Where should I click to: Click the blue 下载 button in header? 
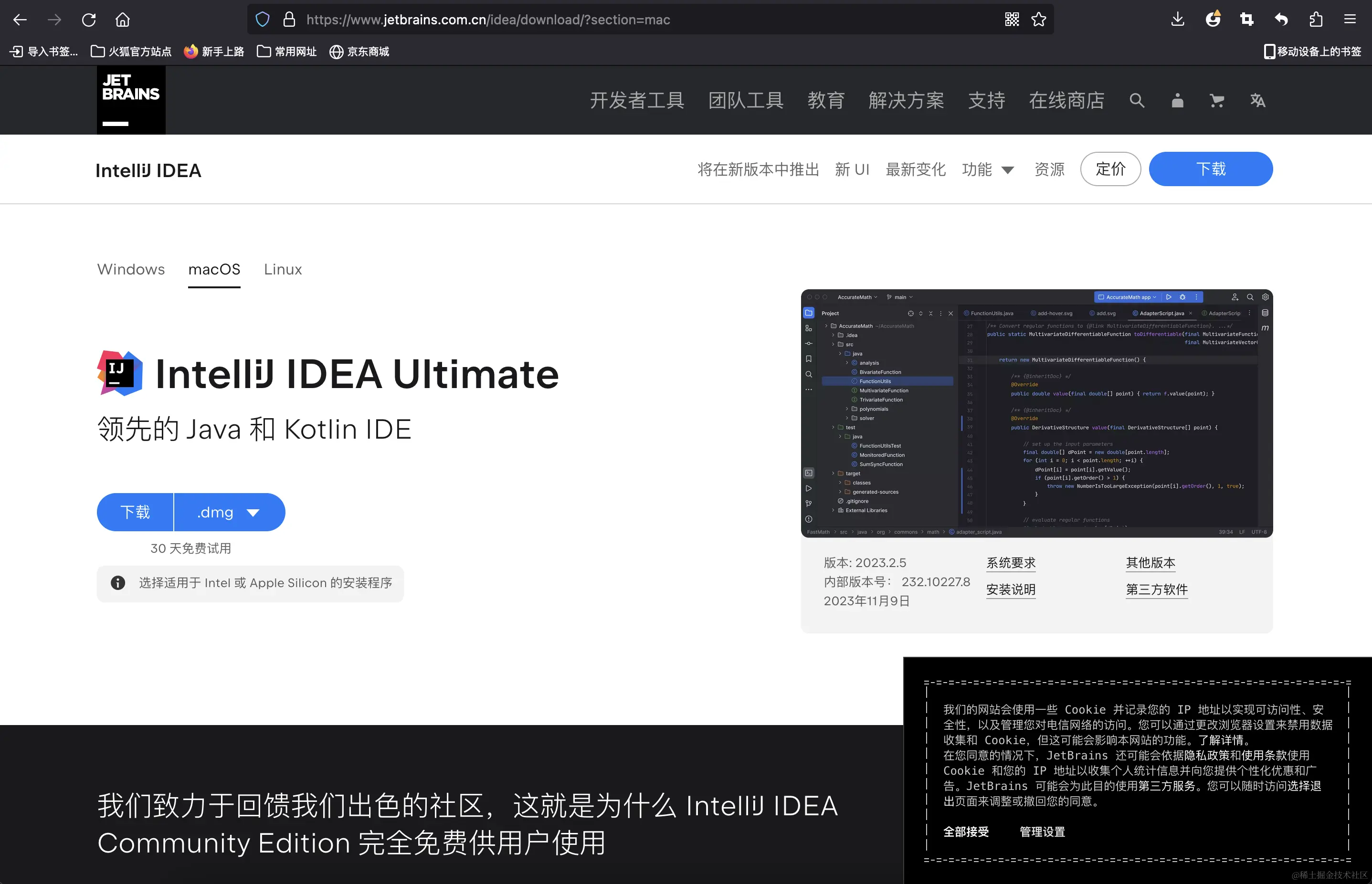click(x=1211, y=169)
